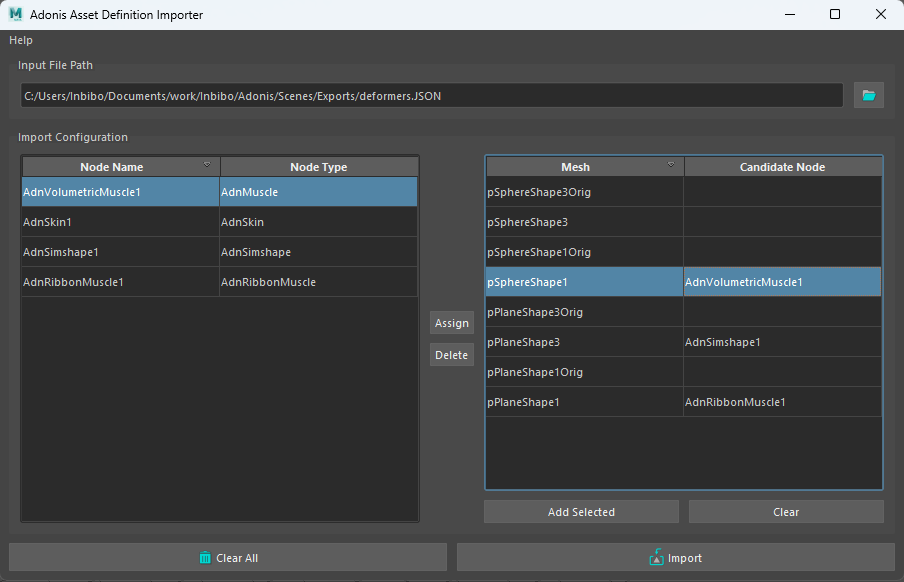Select the AdnSimshape1 node name cell
The image size is (904, 582).
pos(120,252)
